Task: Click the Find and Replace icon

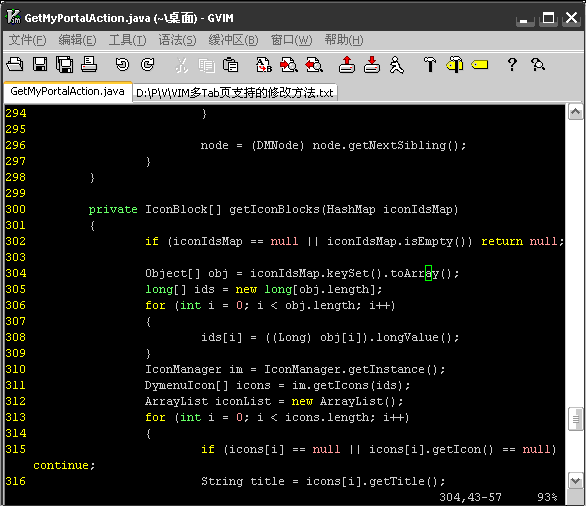Action: 263,65
